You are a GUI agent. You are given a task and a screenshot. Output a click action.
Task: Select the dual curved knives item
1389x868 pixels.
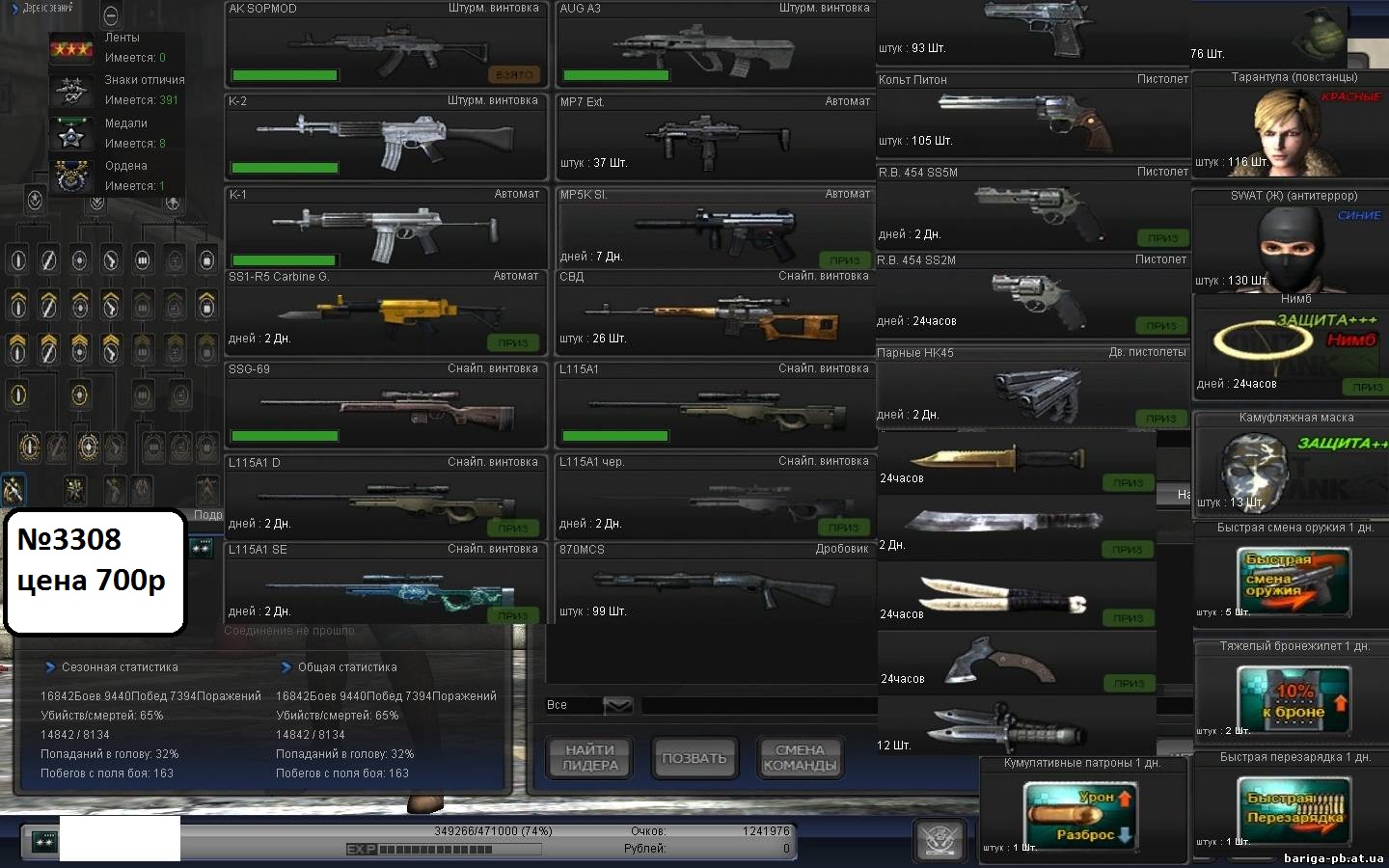tap(1017, 594)
